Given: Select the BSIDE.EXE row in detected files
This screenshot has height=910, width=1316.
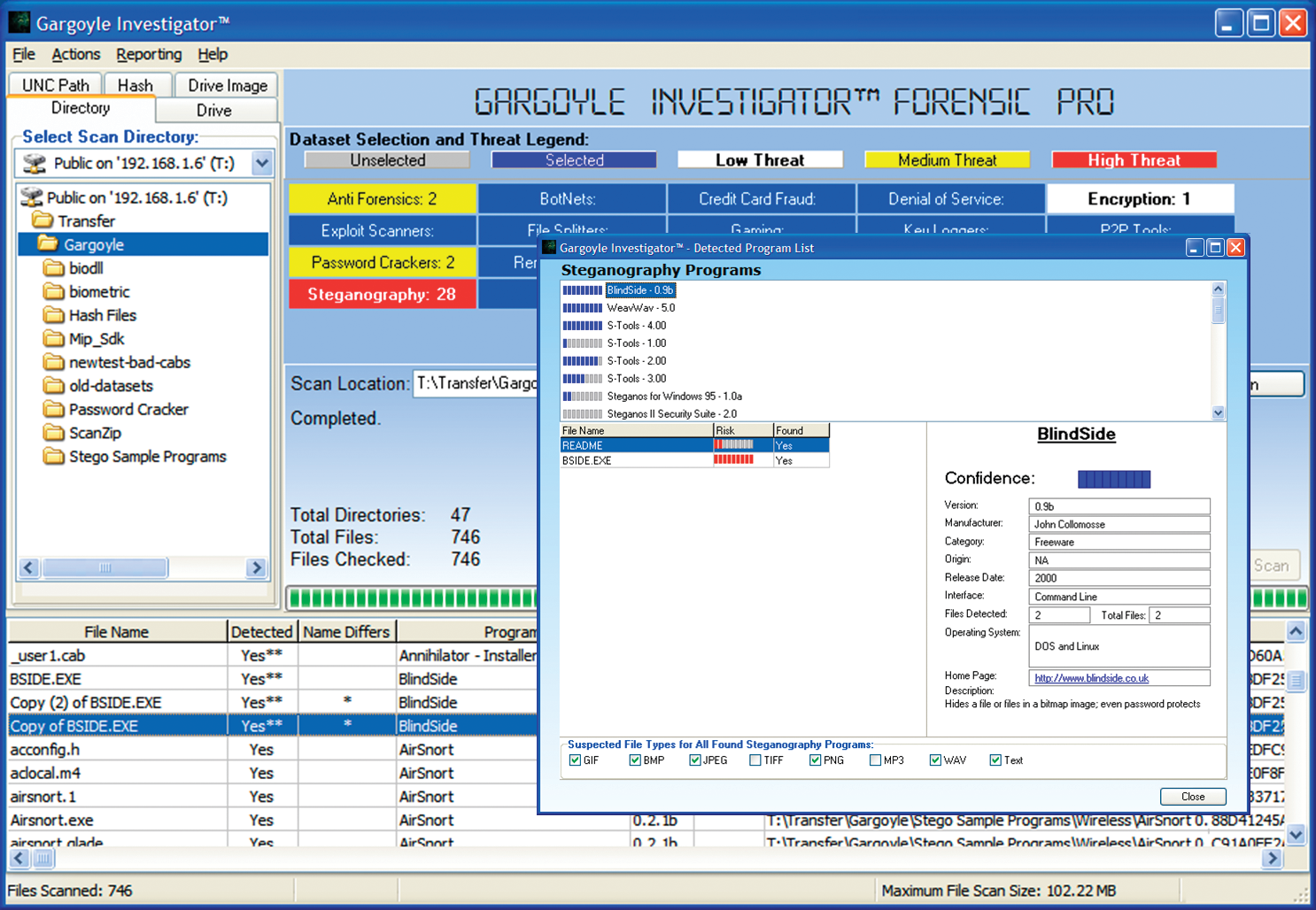Looking at the screenshot, I should 586,460.
